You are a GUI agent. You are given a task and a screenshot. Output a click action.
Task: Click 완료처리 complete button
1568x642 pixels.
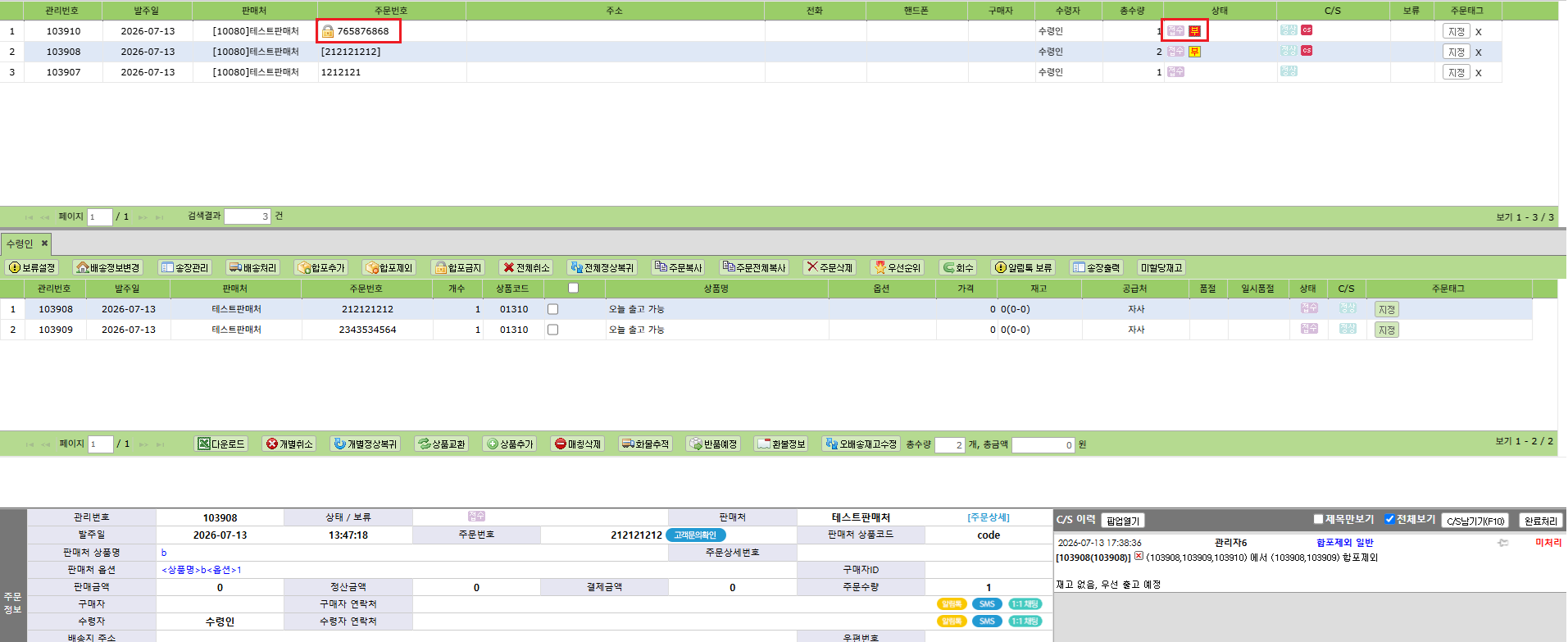(1540, 521)
